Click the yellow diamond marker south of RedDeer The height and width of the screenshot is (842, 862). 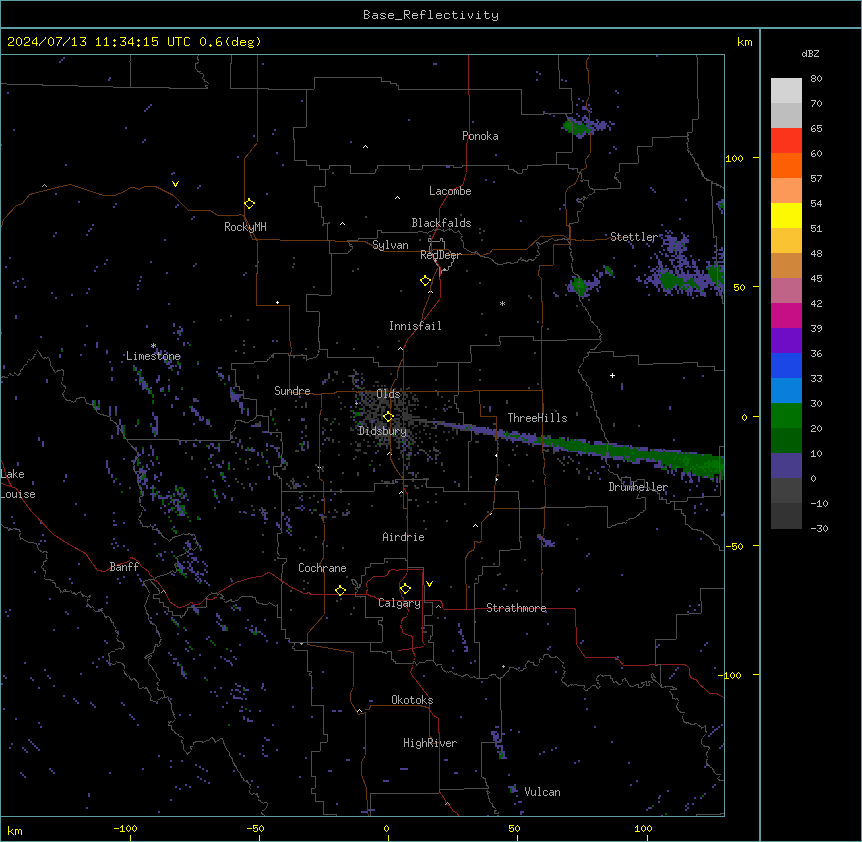pyautogui.click(x=426, y=281)
